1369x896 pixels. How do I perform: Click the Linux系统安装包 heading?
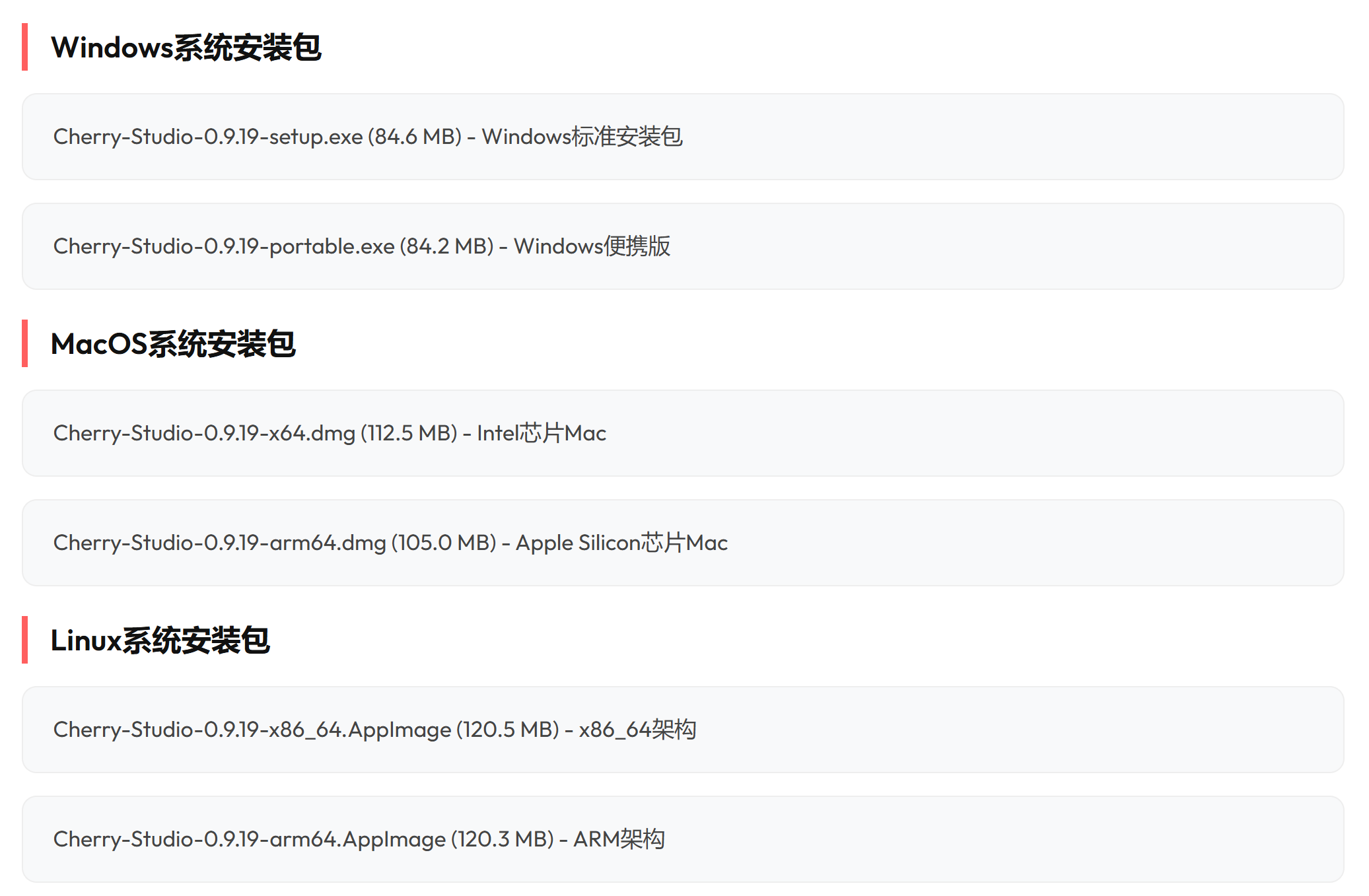[x=160, y=640]
